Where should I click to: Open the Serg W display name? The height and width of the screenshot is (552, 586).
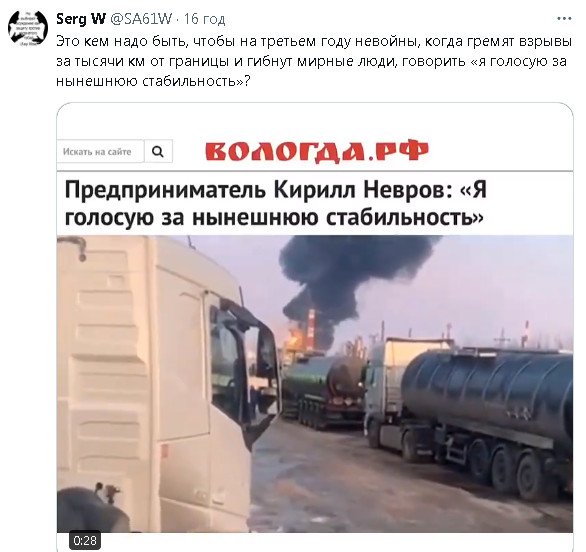pyautogui.click(x=81, y=18)
